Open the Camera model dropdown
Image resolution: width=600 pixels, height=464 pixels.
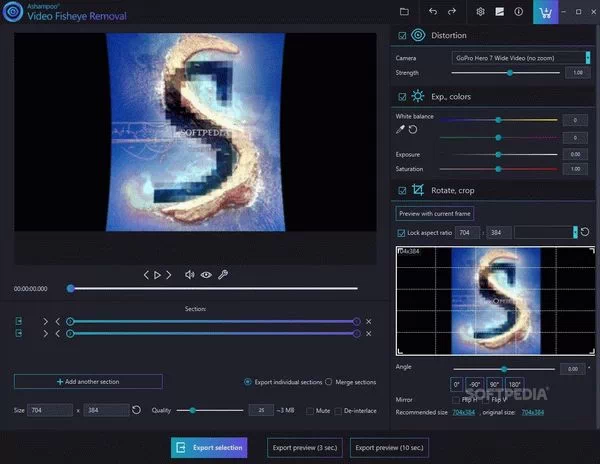[x=521, y=58]
